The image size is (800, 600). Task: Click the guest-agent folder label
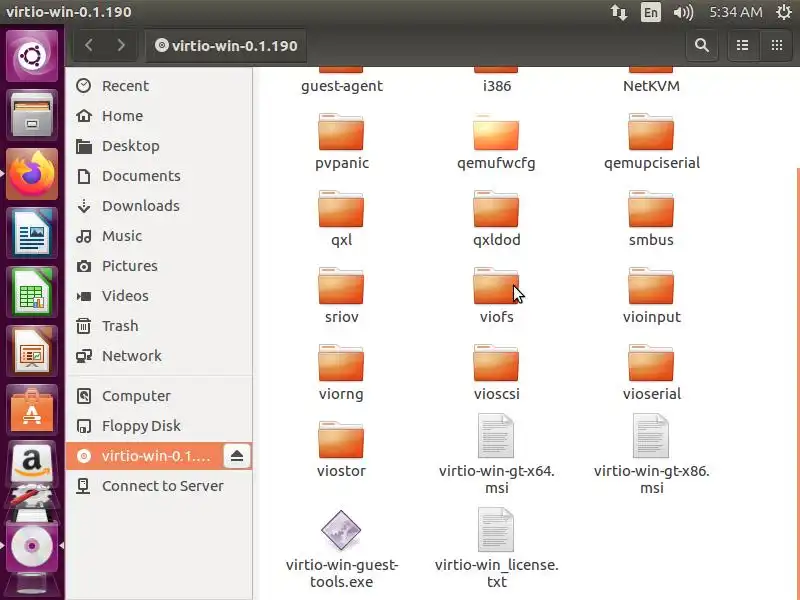341,86
